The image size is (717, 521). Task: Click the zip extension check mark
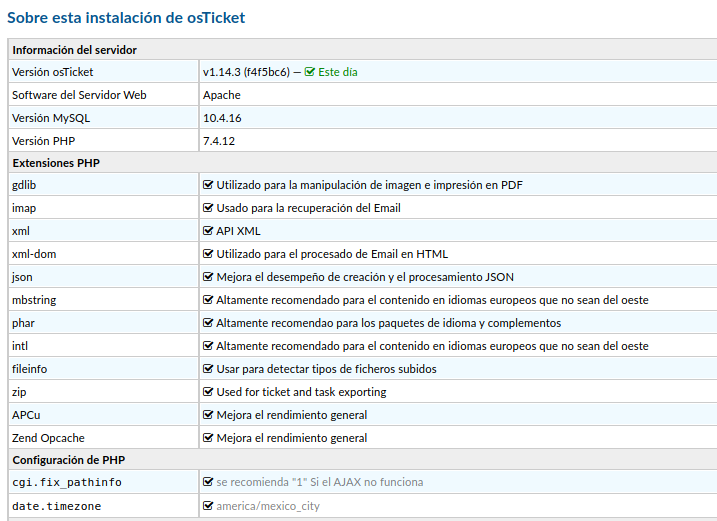coord(208,392)
